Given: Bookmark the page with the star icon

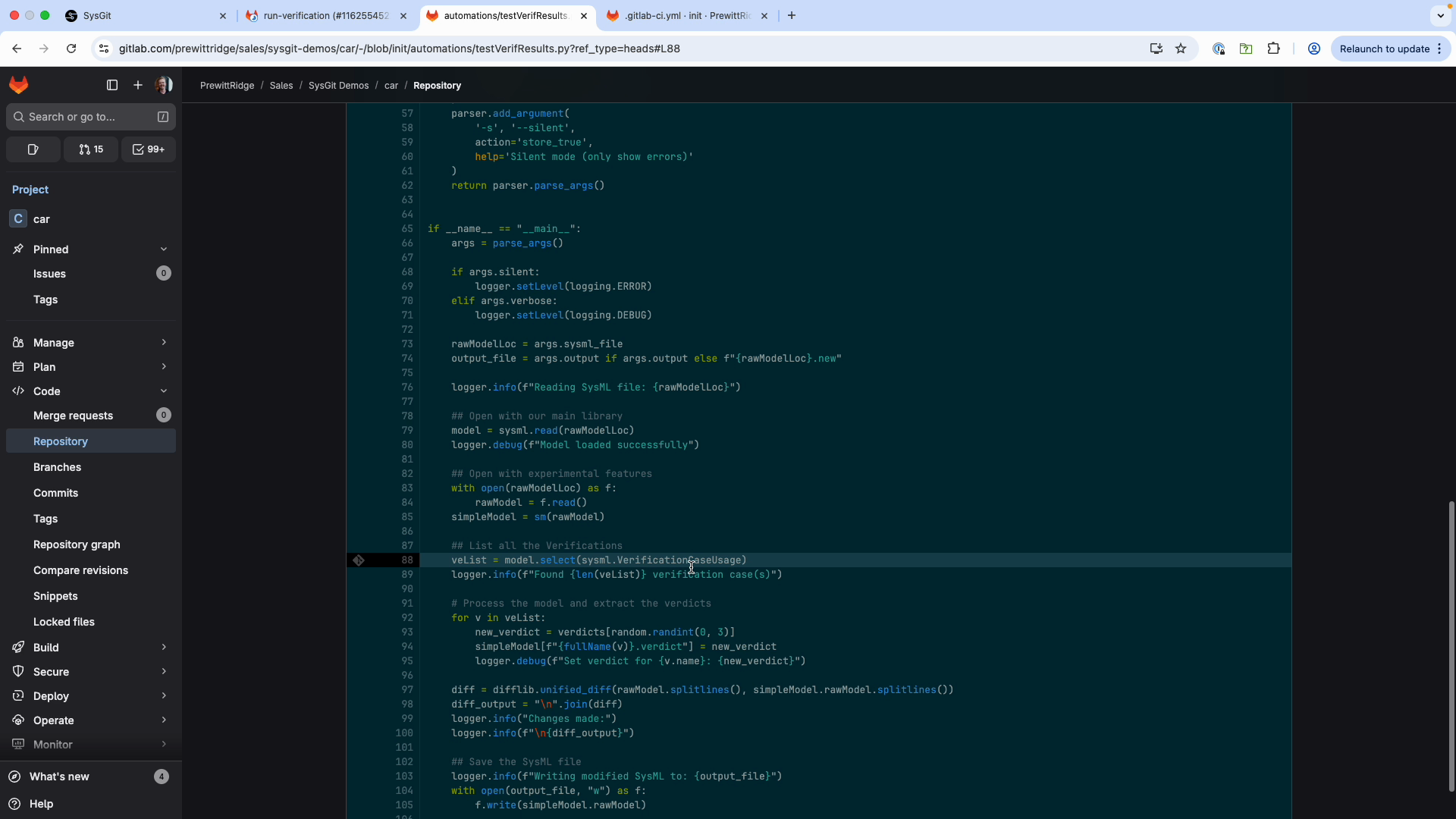Looking at the screenshot, I should (x=1181, y=49).
